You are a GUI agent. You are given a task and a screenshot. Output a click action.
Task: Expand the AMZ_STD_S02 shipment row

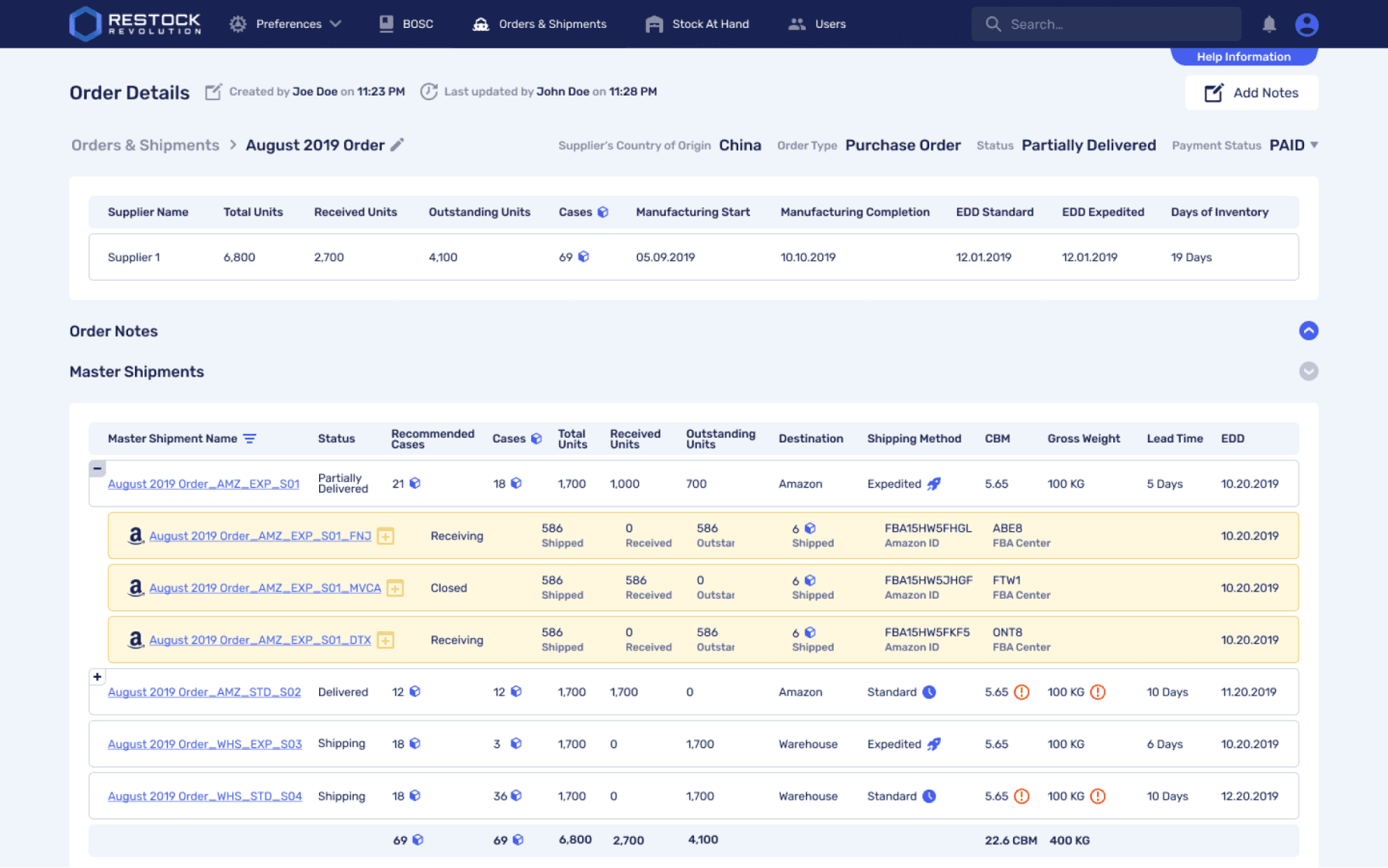(x=97, y=676)
